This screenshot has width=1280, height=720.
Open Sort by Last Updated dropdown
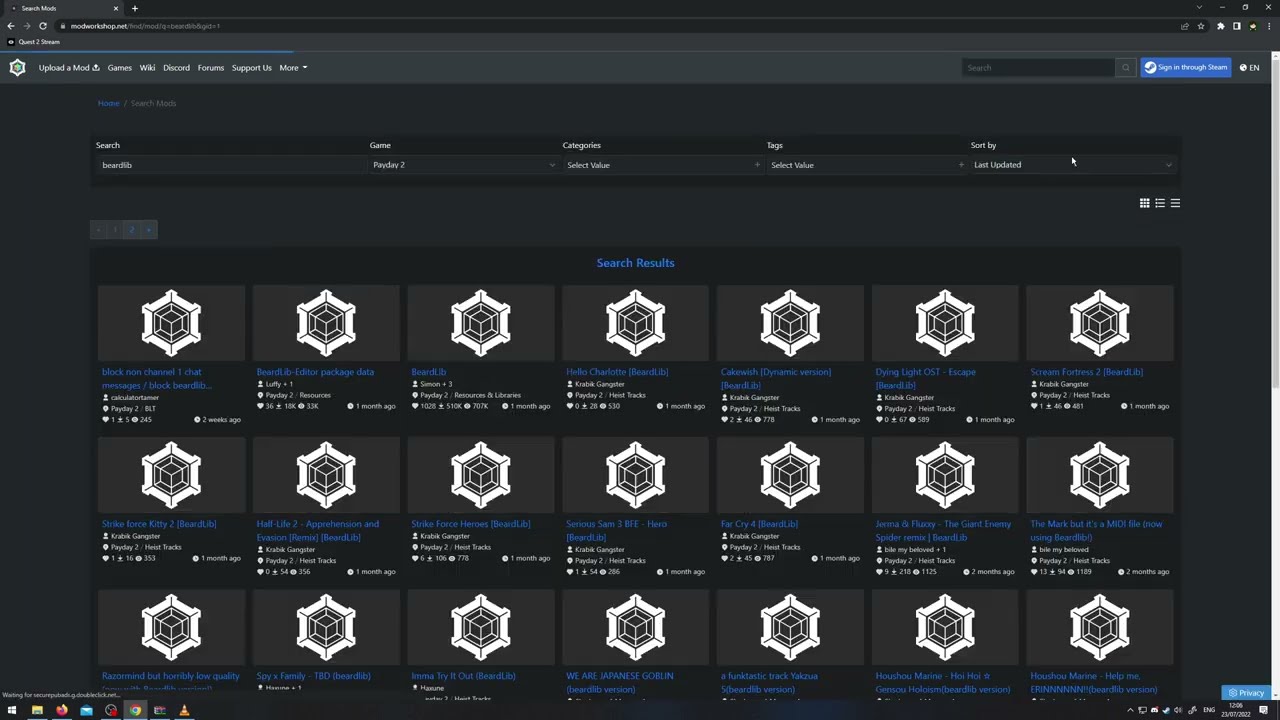1072,165
